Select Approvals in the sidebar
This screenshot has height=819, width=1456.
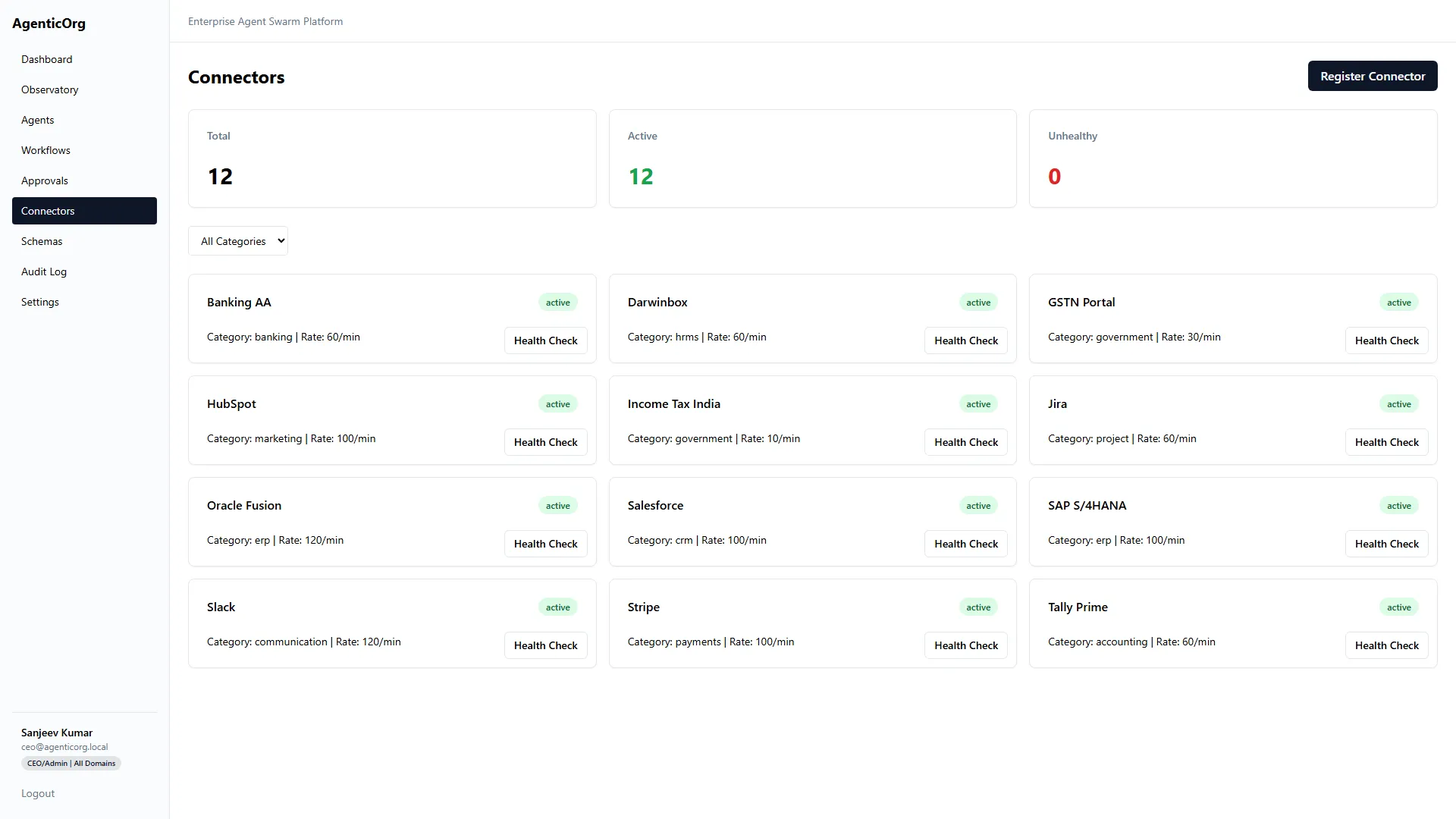(84, 180)
